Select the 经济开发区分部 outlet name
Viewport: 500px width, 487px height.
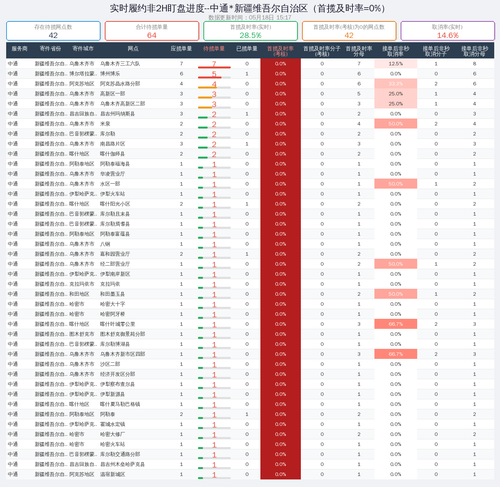tap(117, 374)
